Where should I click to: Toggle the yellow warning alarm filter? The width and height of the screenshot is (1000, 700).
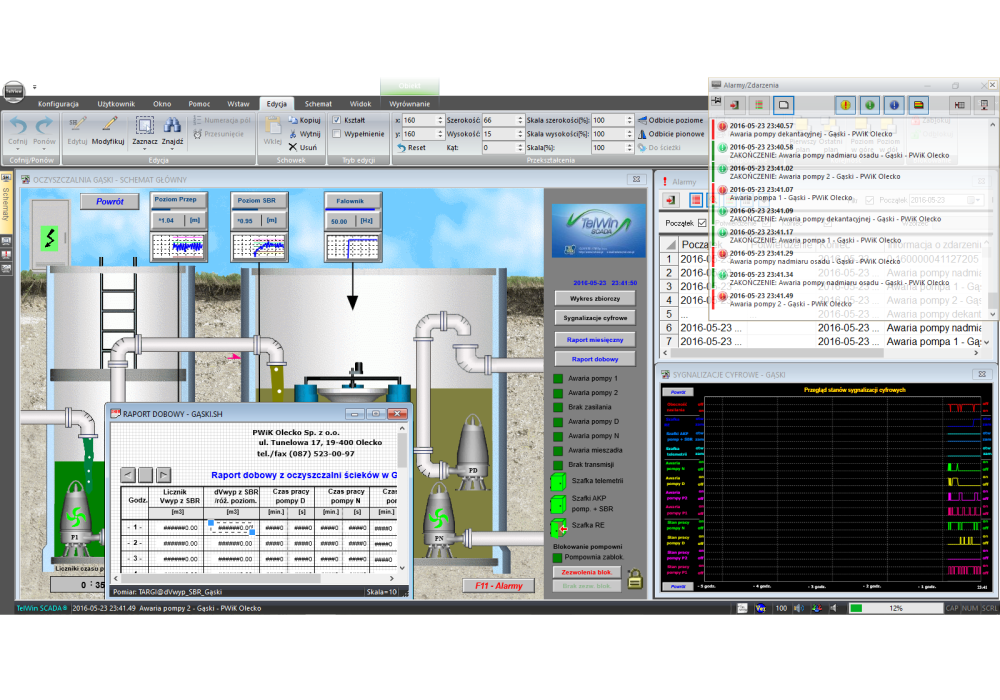click(844, 105)
